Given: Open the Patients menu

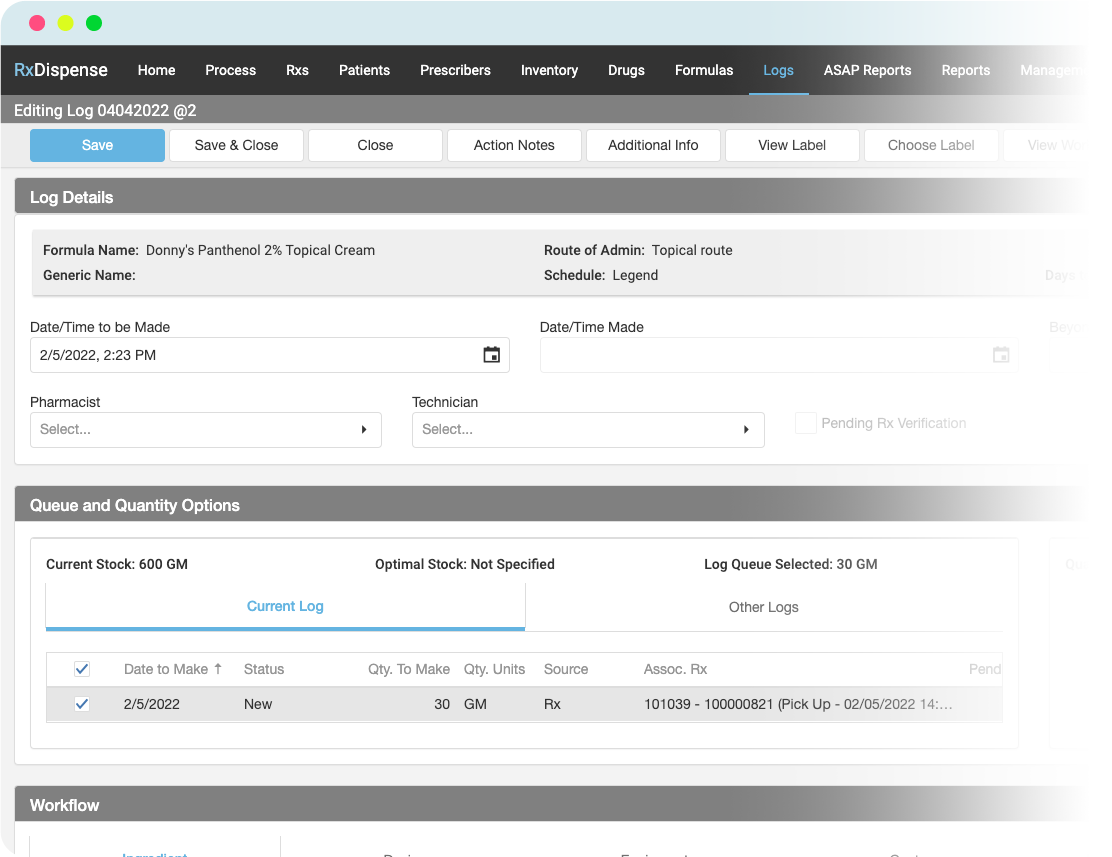Looking at the screenshot, I should (365, 70).
